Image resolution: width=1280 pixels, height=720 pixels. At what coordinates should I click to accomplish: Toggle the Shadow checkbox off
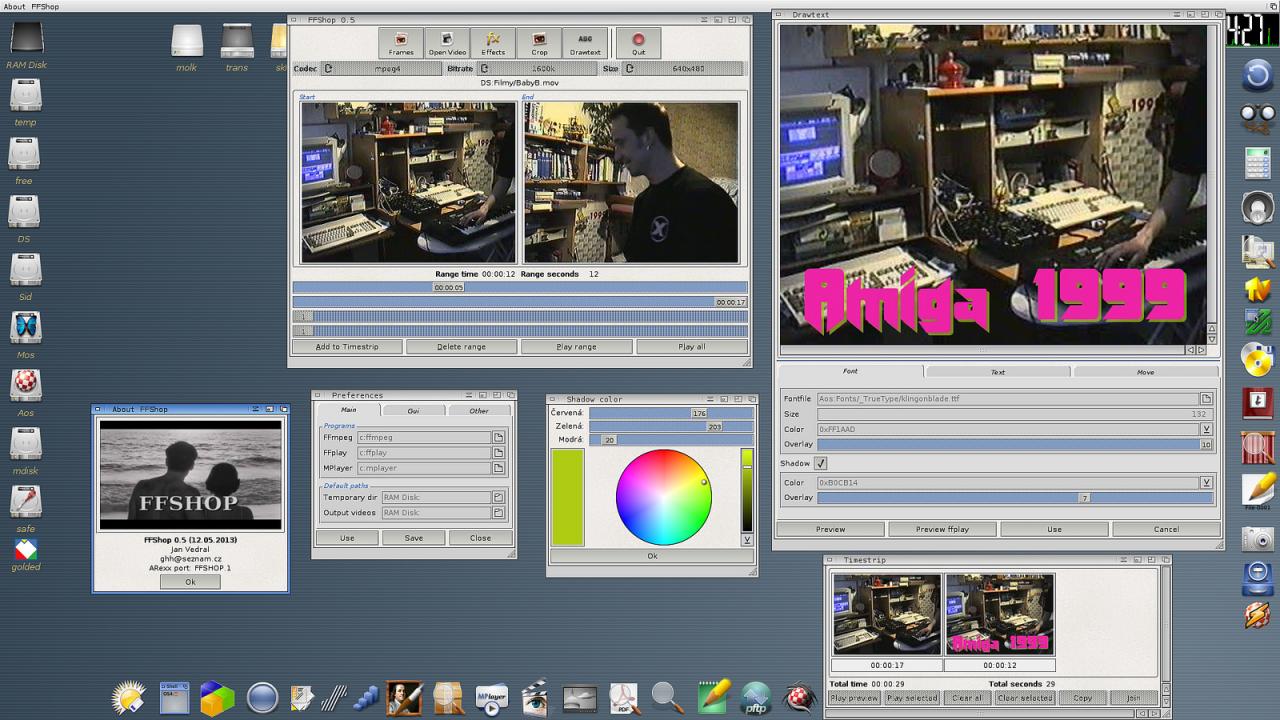(821, 463)
